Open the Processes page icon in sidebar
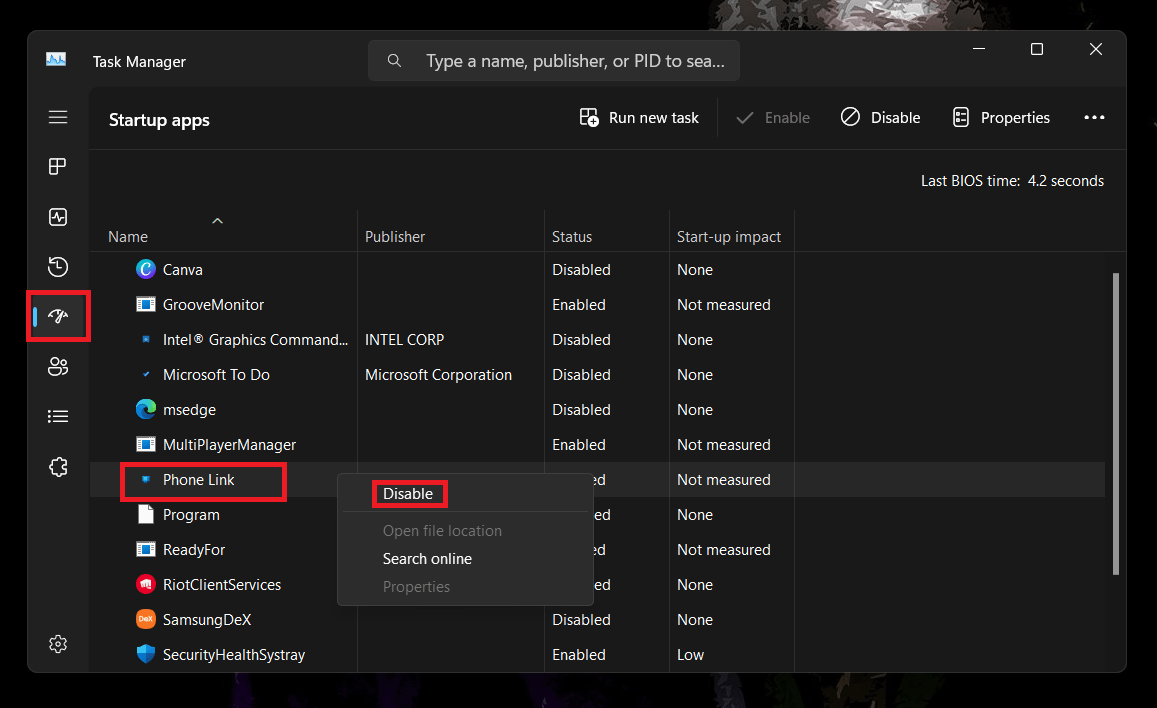Image resolution: width=1157 pixels, height=708 pixels. (58, 167)
